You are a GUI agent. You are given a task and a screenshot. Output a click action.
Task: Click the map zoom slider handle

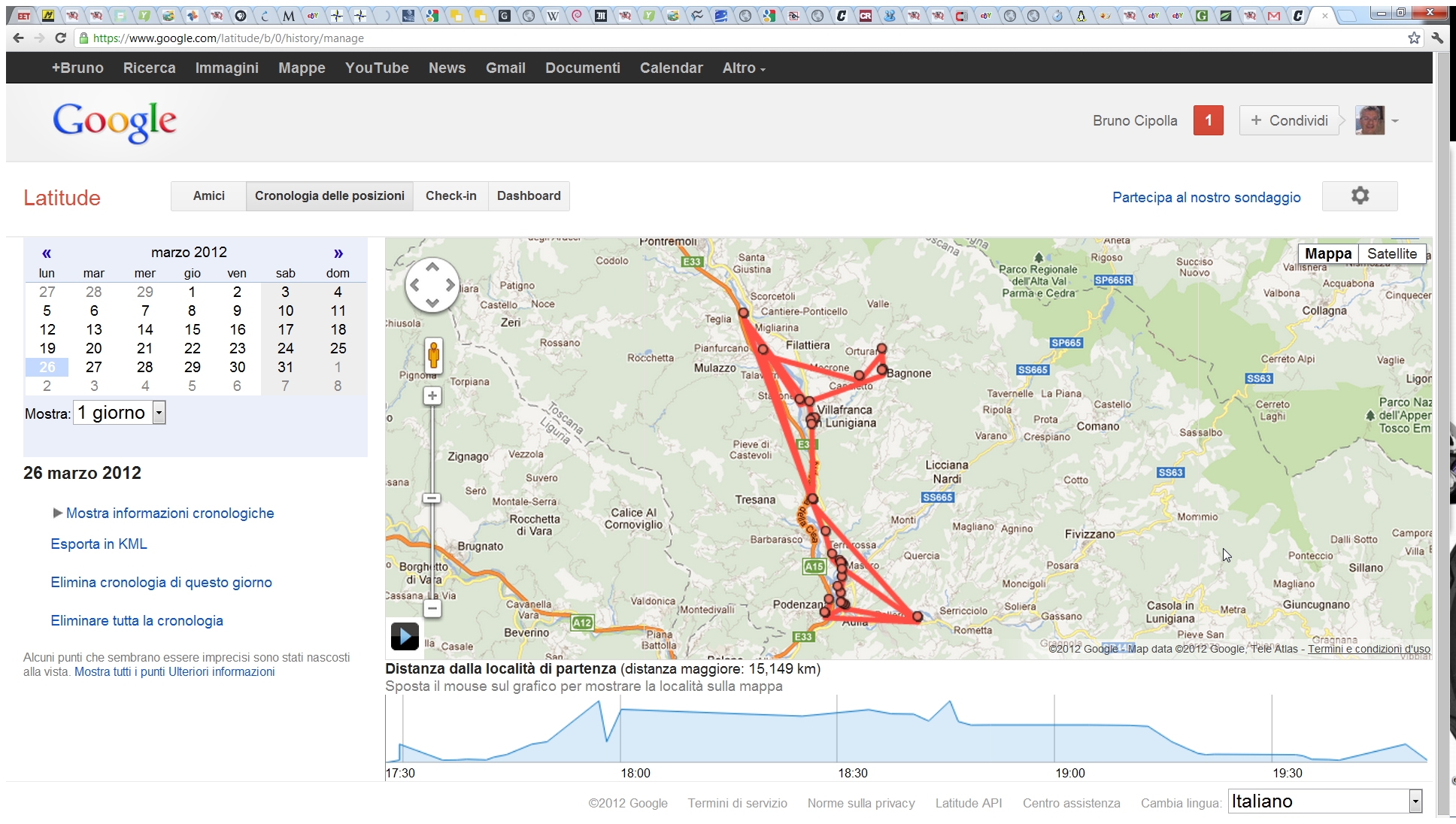pyautogui.click(x=432, y=498)
